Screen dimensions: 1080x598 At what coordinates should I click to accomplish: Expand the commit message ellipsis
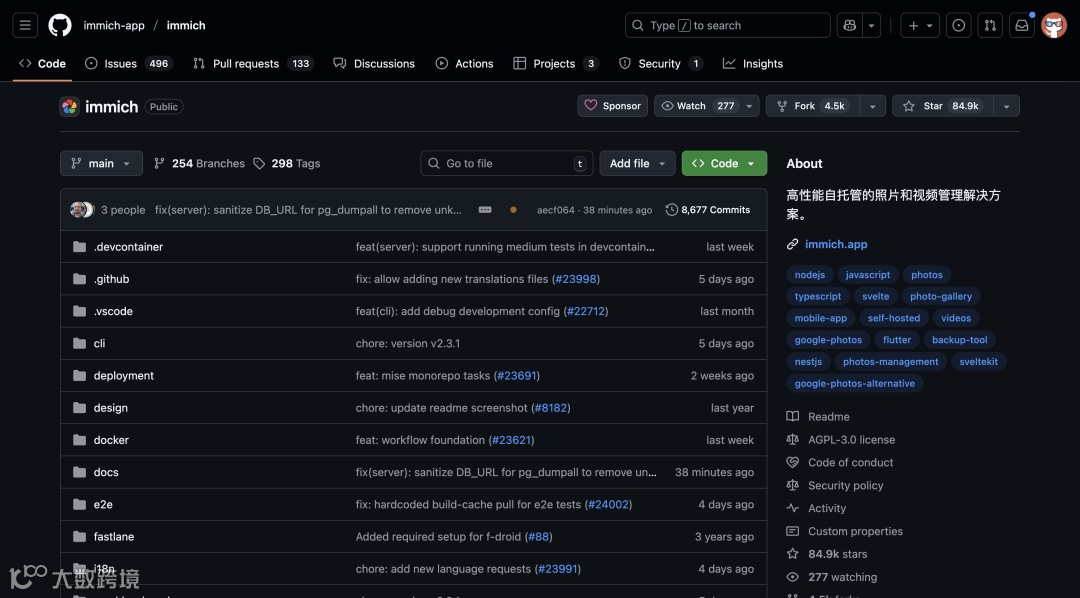coord(485,210)
